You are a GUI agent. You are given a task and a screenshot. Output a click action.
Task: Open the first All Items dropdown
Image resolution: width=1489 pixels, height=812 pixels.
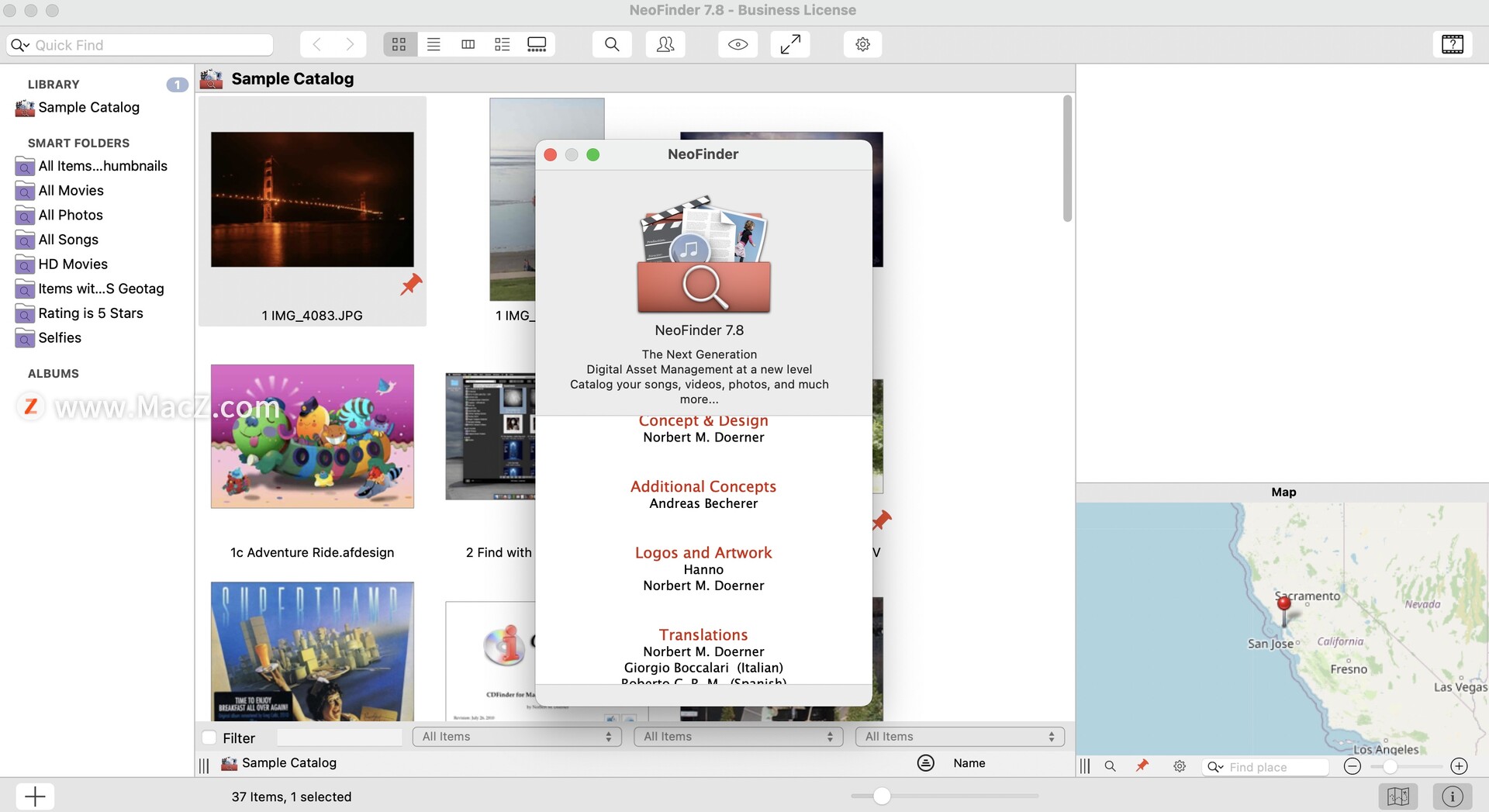[516, 737]
